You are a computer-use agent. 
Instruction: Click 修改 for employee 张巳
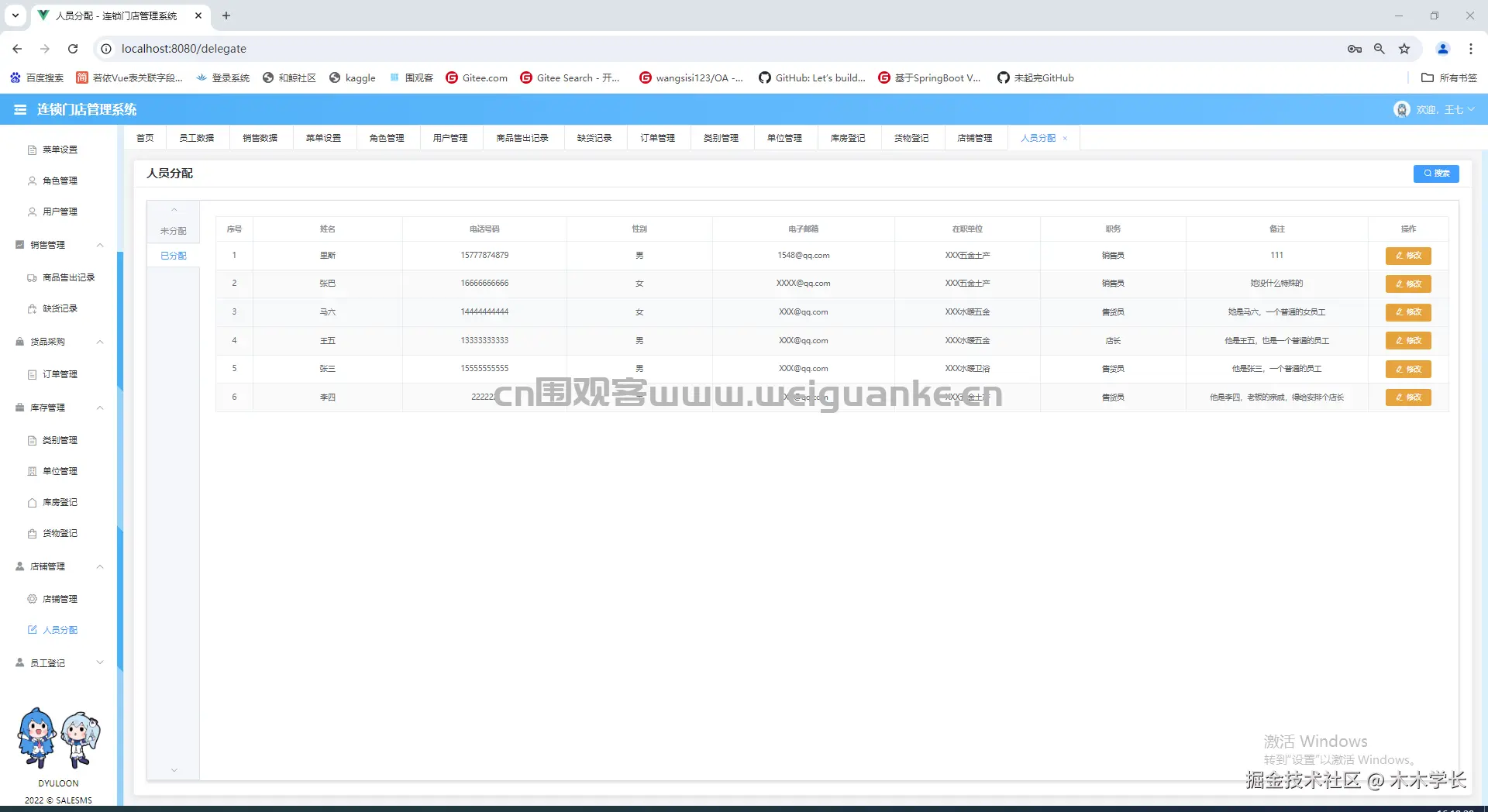[x=1408, y=284]
